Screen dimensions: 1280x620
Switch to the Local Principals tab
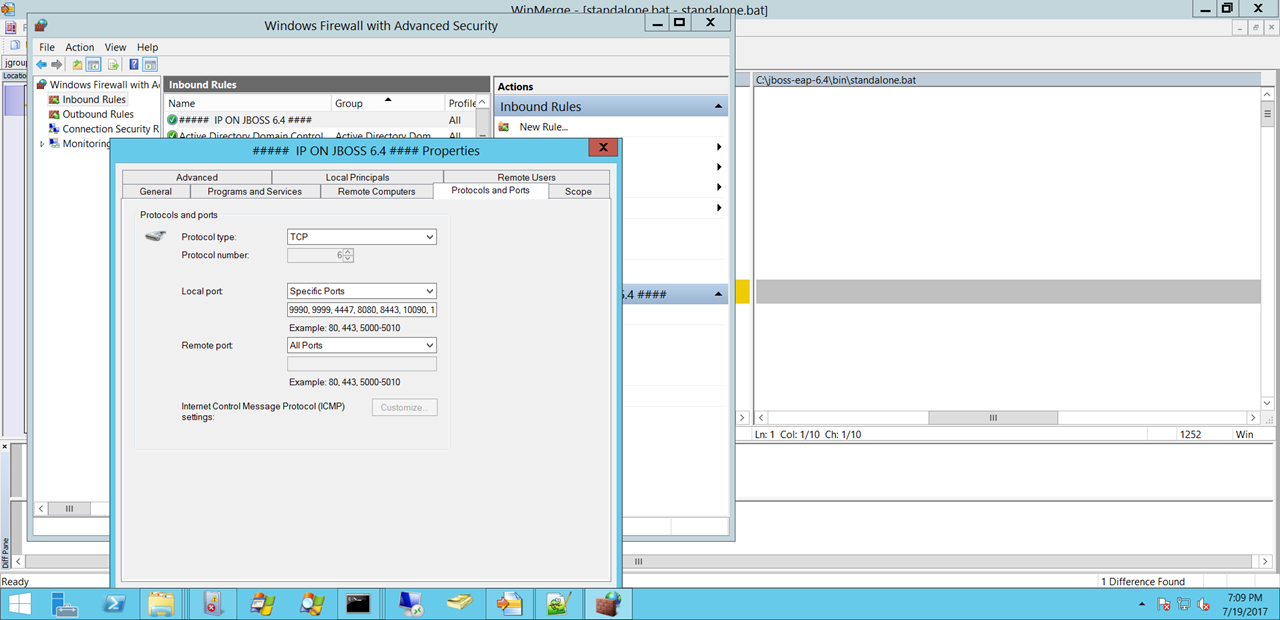pyautogui.click(x=357, y=177)
